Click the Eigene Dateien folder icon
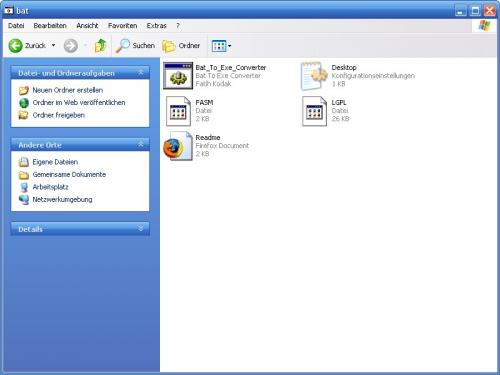The image size is (500, 375). click(24, 162)
